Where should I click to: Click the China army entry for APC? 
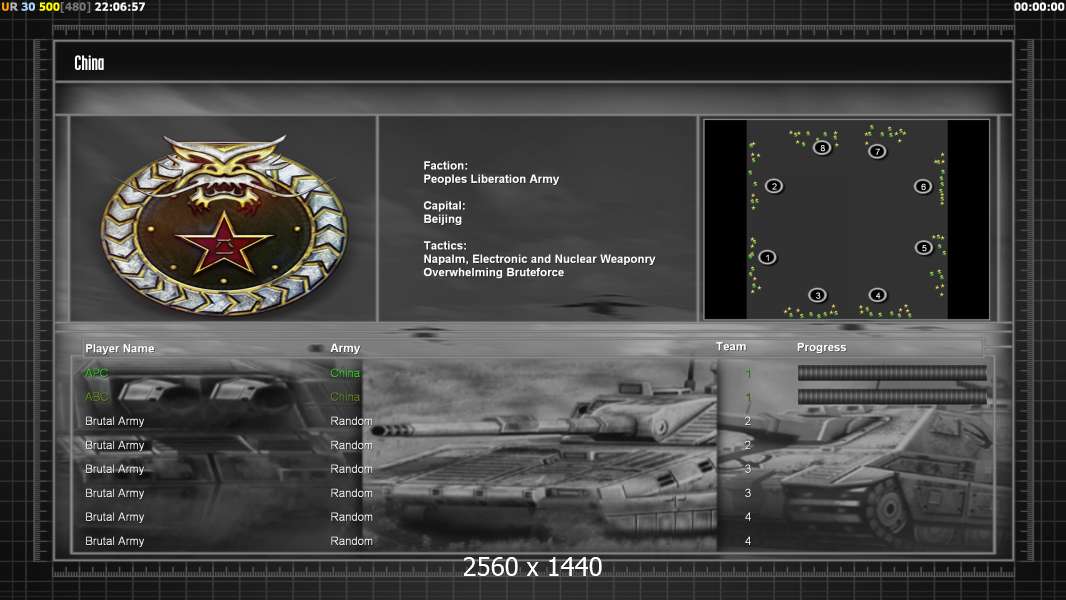[x=345, y=373]
